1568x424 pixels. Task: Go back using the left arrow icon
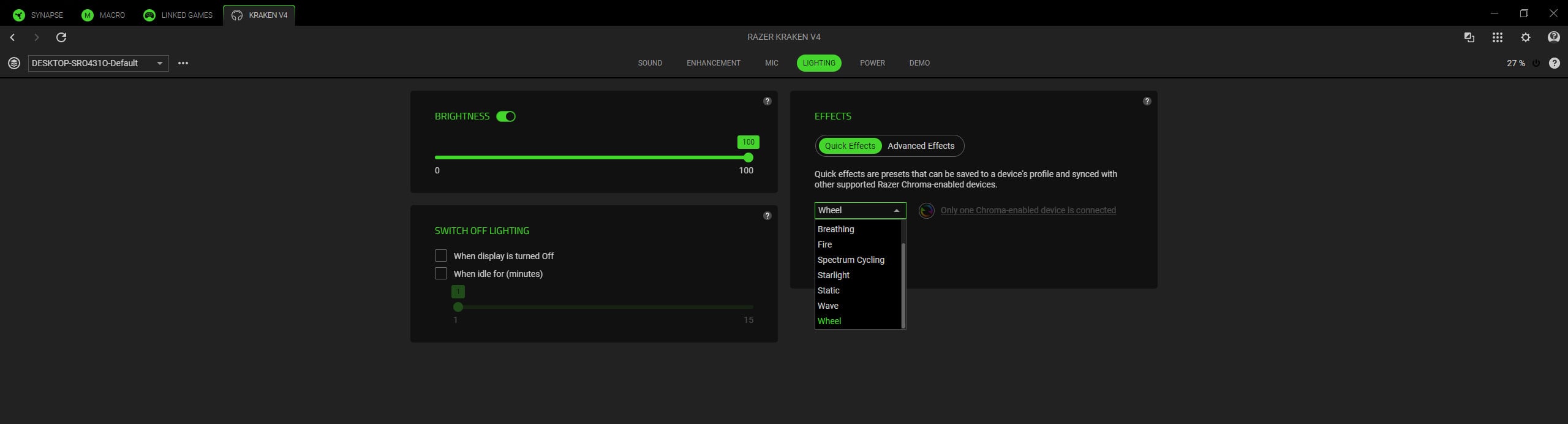pos(12,37)
